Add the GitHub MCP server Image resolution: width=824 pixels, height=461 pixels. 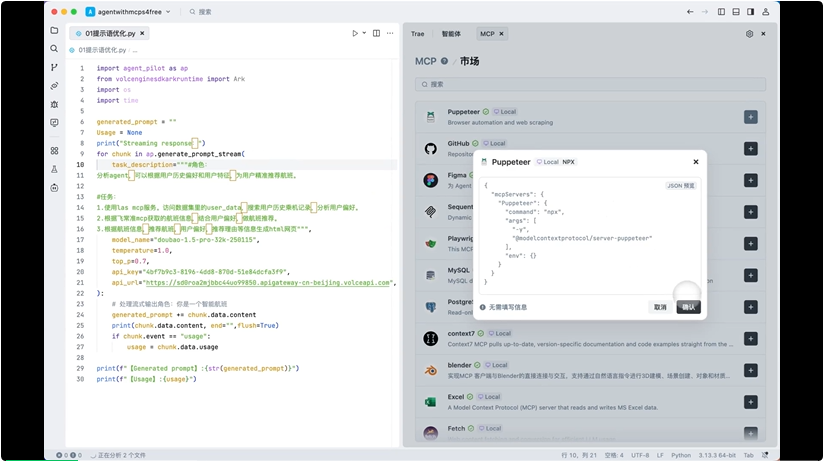[750, 149]
